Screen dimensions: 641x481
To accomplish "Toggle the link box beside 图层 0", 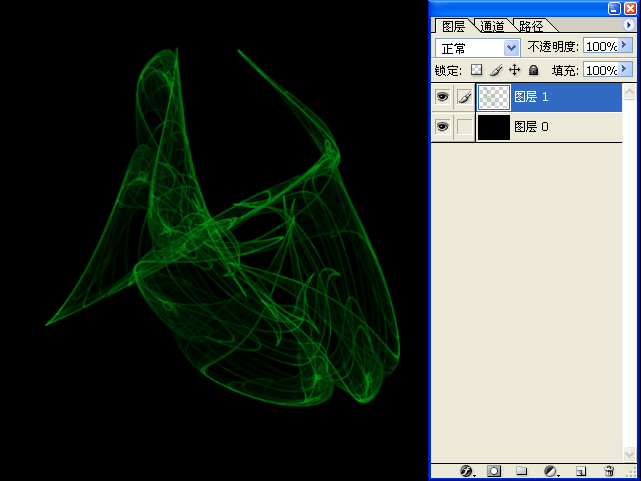I will [464, 127].
